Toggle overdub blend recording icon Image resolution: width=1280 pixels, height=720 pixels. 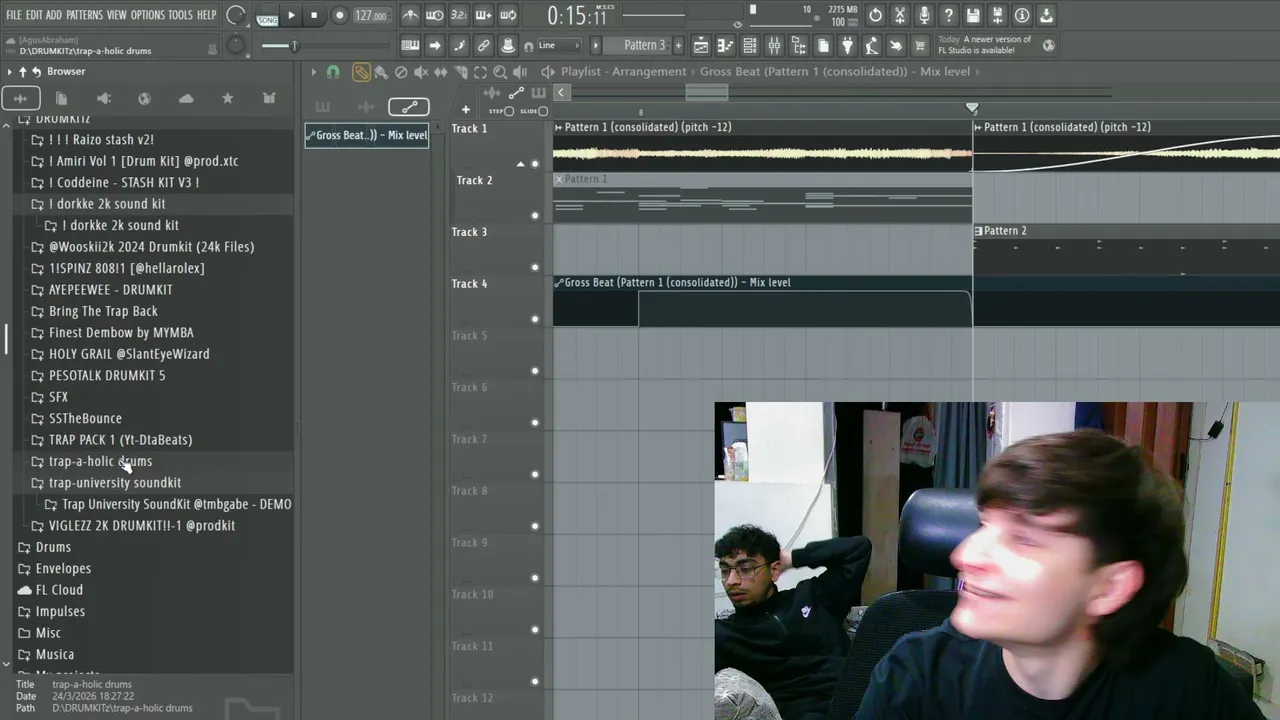tap(483, 15)
